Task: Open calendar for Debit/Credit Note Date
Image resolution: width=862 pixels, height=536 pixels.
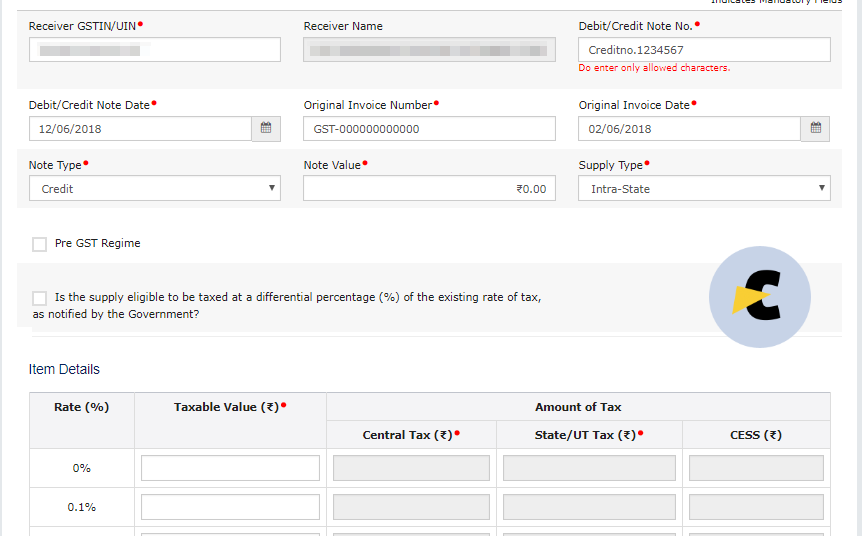Action: click(x=266, y=129)
